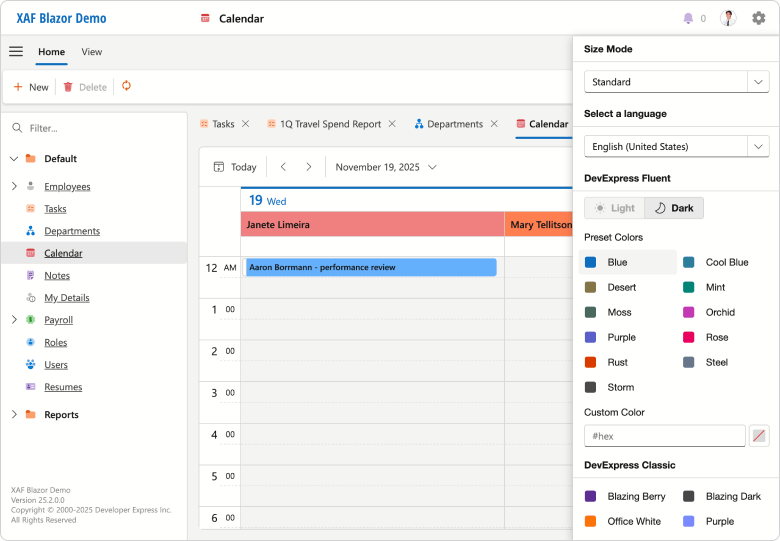
Task: Click the custom color hex field
Action: tap(664, 436)
